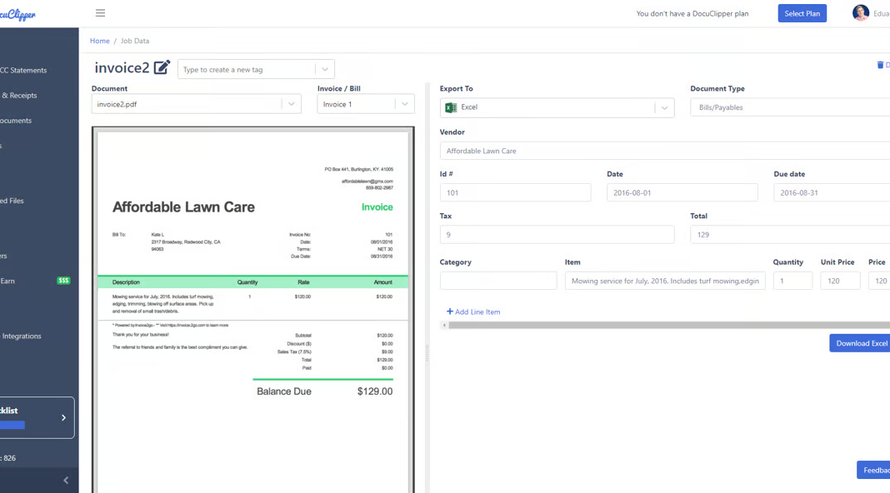Click the Home breadcrumb link
This screenshot has height=493, width=890.
(99, 41)
